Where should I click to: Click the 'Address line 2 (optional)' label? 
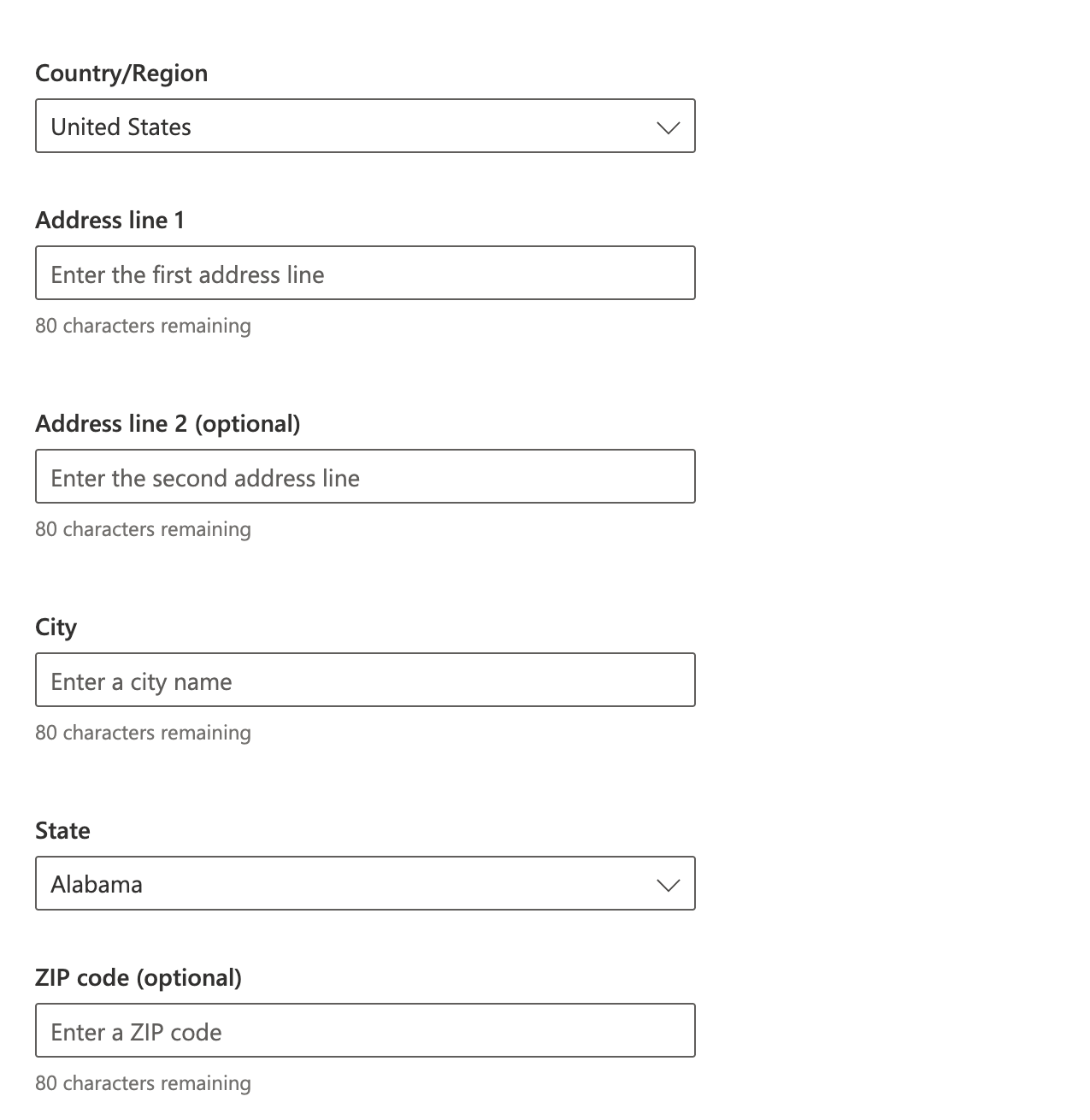pyautogui.click(x=168, y=424)
